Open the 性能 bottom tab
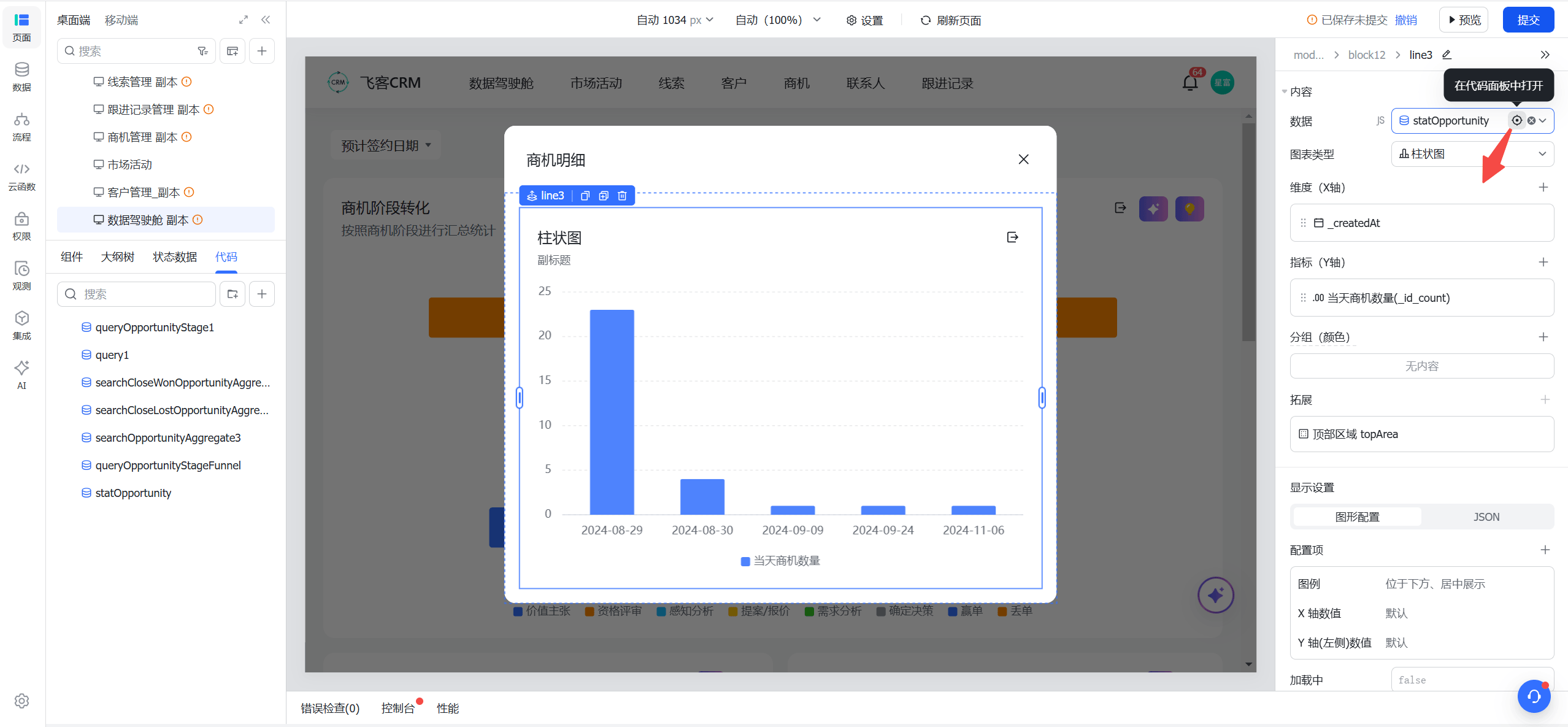 coord(448,708)
